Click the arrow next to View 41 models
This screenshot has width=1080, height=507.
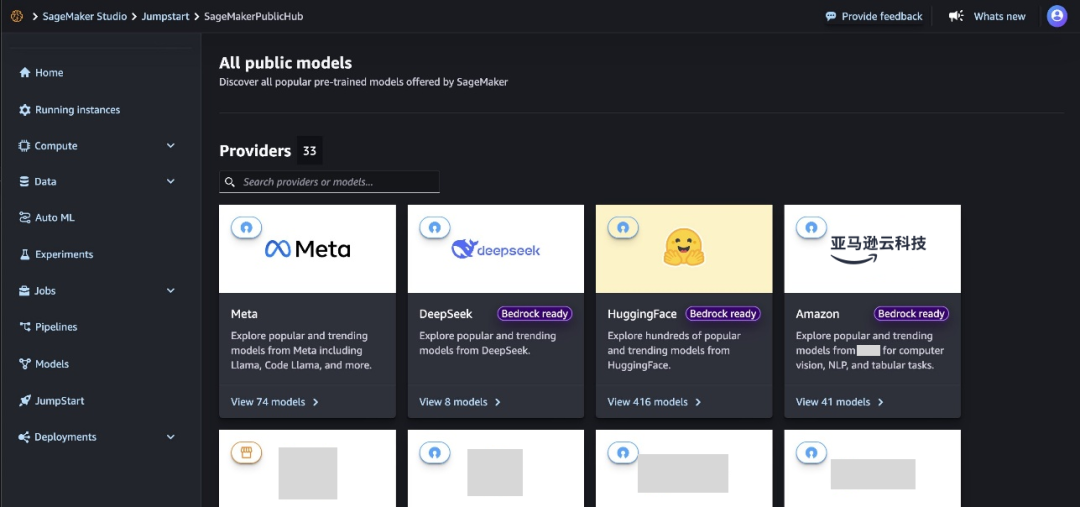coord(880,402)
